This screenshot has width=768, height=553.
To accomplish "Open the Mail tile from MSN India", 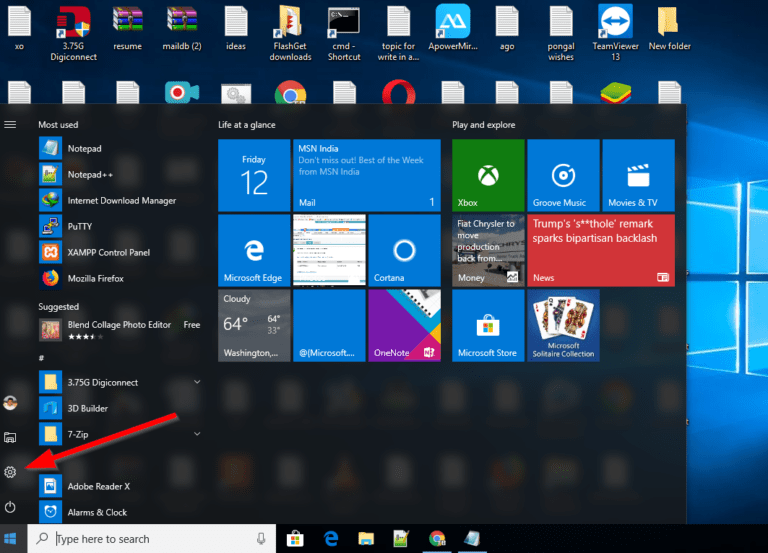I will [x=366, y=175].
